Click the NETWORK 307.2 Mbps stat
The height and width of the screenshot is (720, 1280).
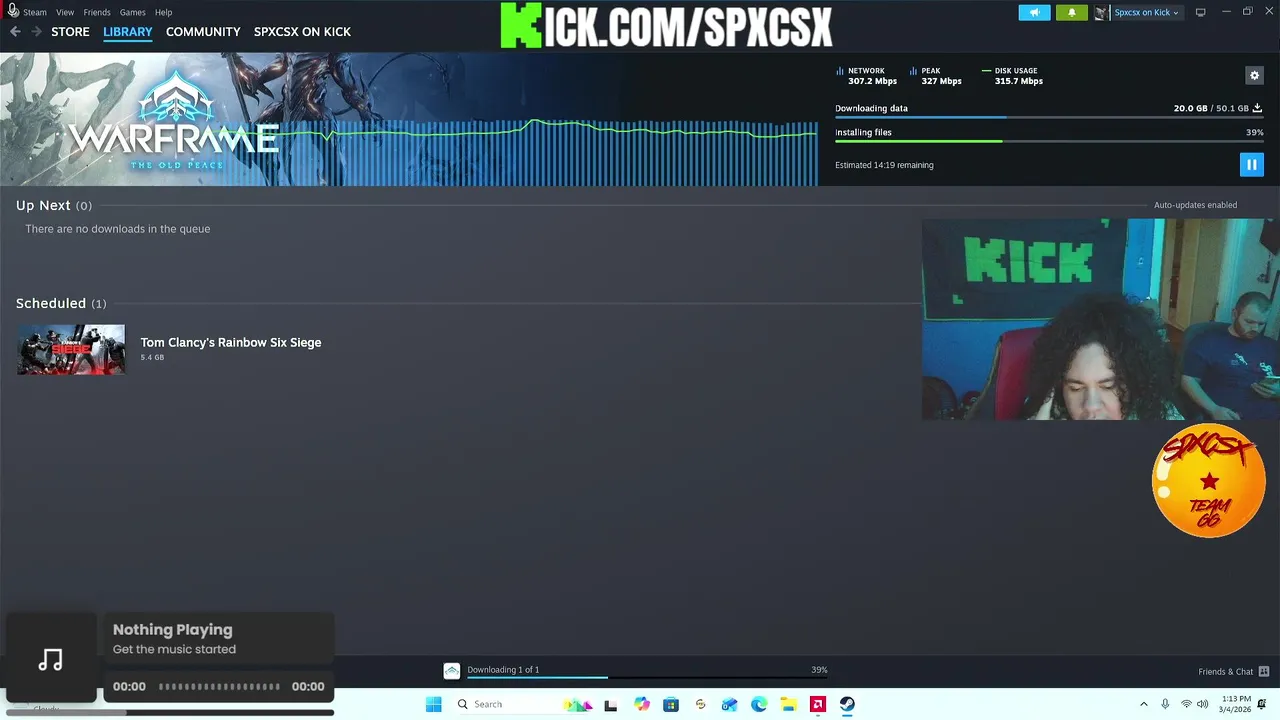[866, 76]
